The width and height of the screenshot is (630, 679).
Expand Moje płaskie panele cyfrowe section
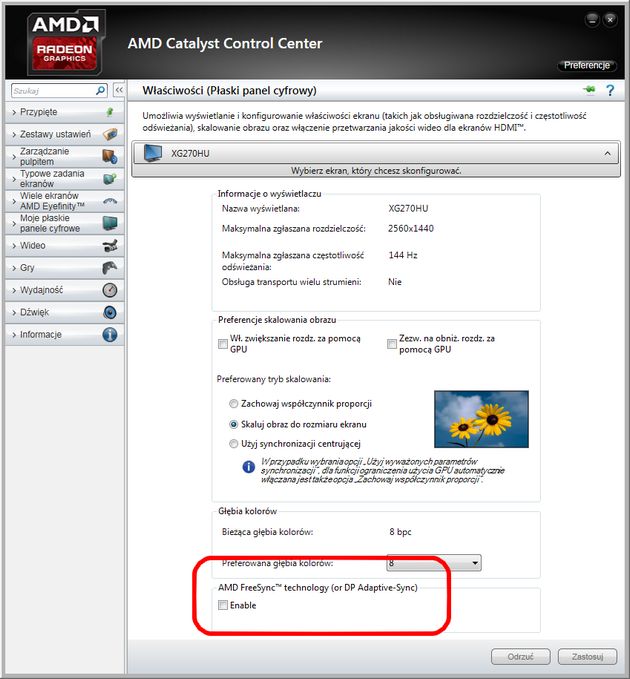click(64, 223)
